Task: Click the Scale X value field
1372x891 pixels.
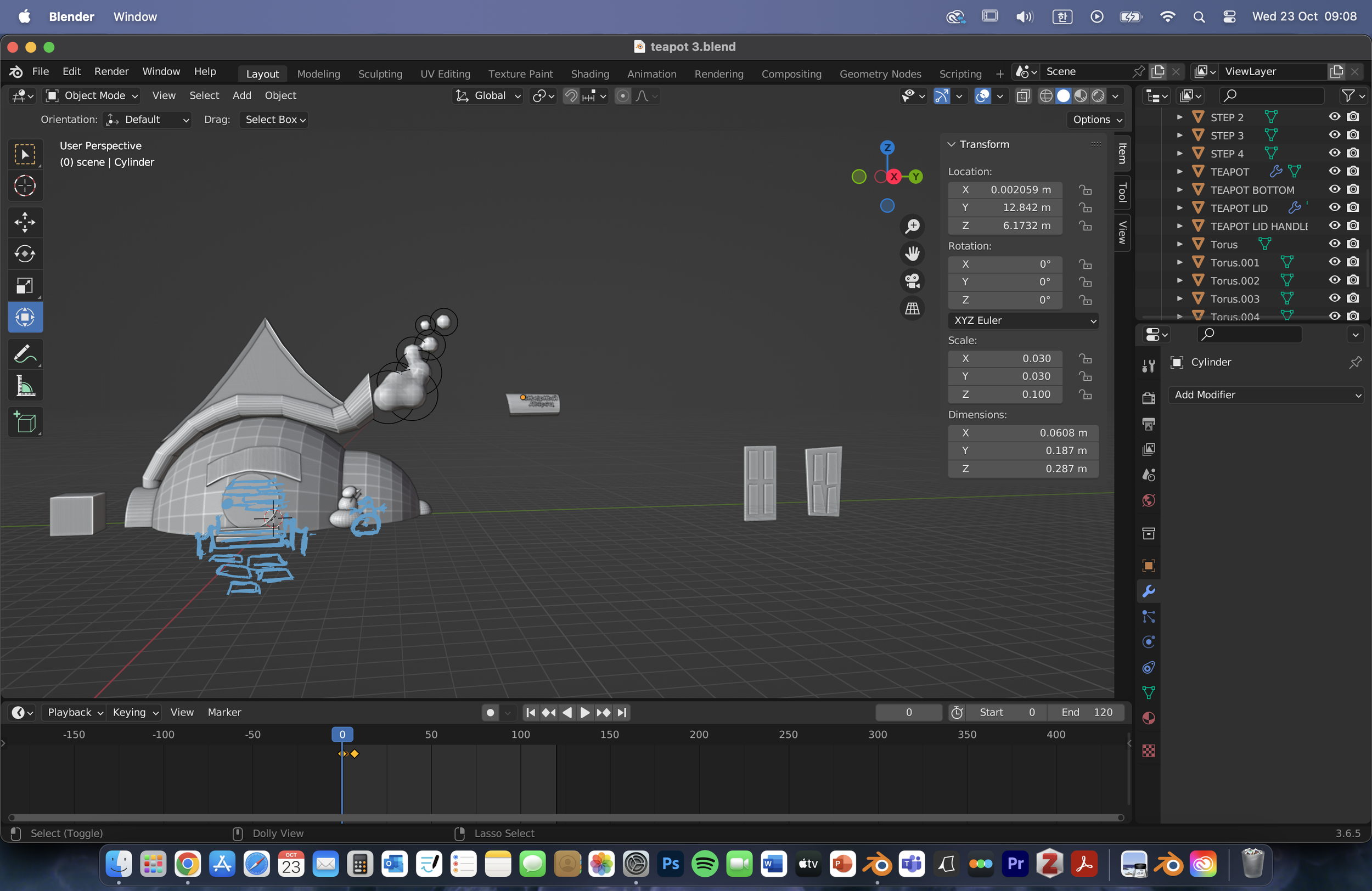Action: click(1005, 358)
